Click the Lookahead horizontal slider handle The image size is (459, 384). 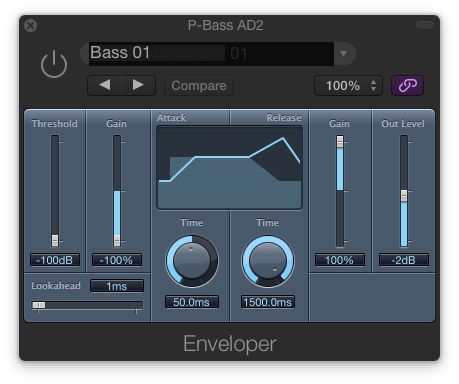(x=39, y=305)
